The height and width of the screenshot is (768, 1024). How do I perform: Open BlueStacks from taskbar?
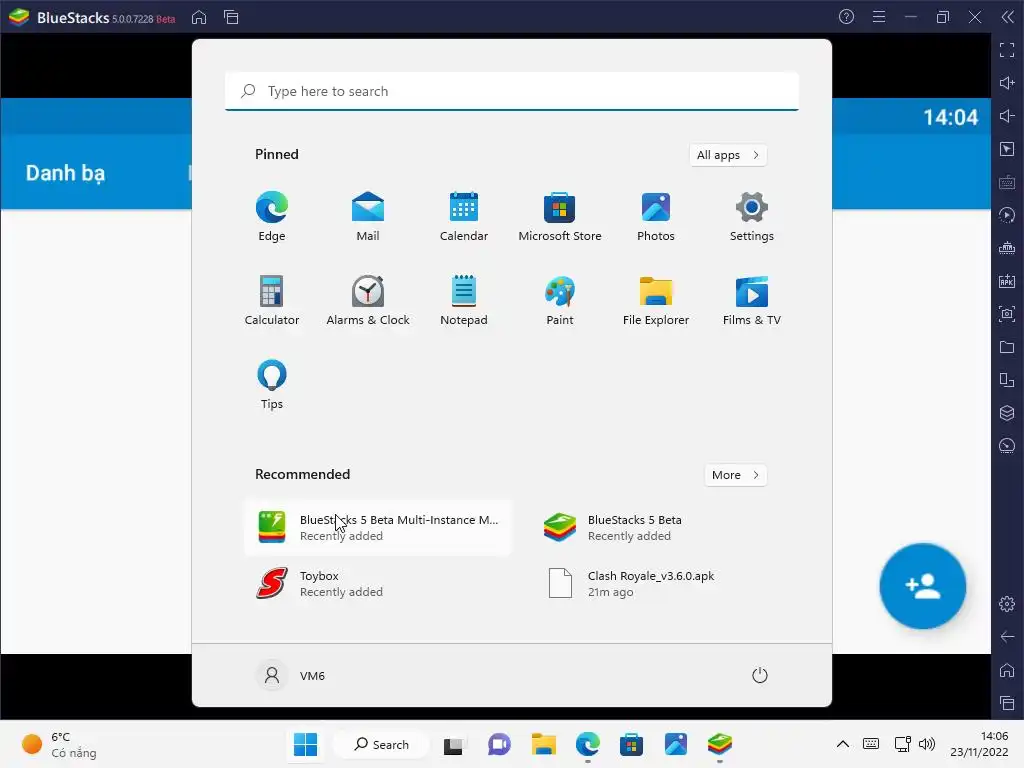point(720,744)
